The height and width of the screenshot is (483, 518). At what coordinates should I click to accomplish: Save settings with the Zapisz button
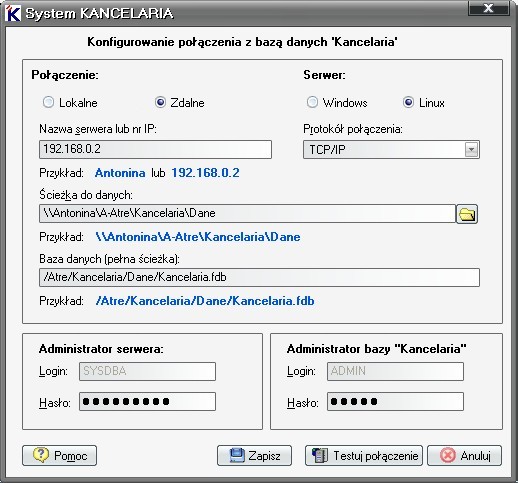254,455
